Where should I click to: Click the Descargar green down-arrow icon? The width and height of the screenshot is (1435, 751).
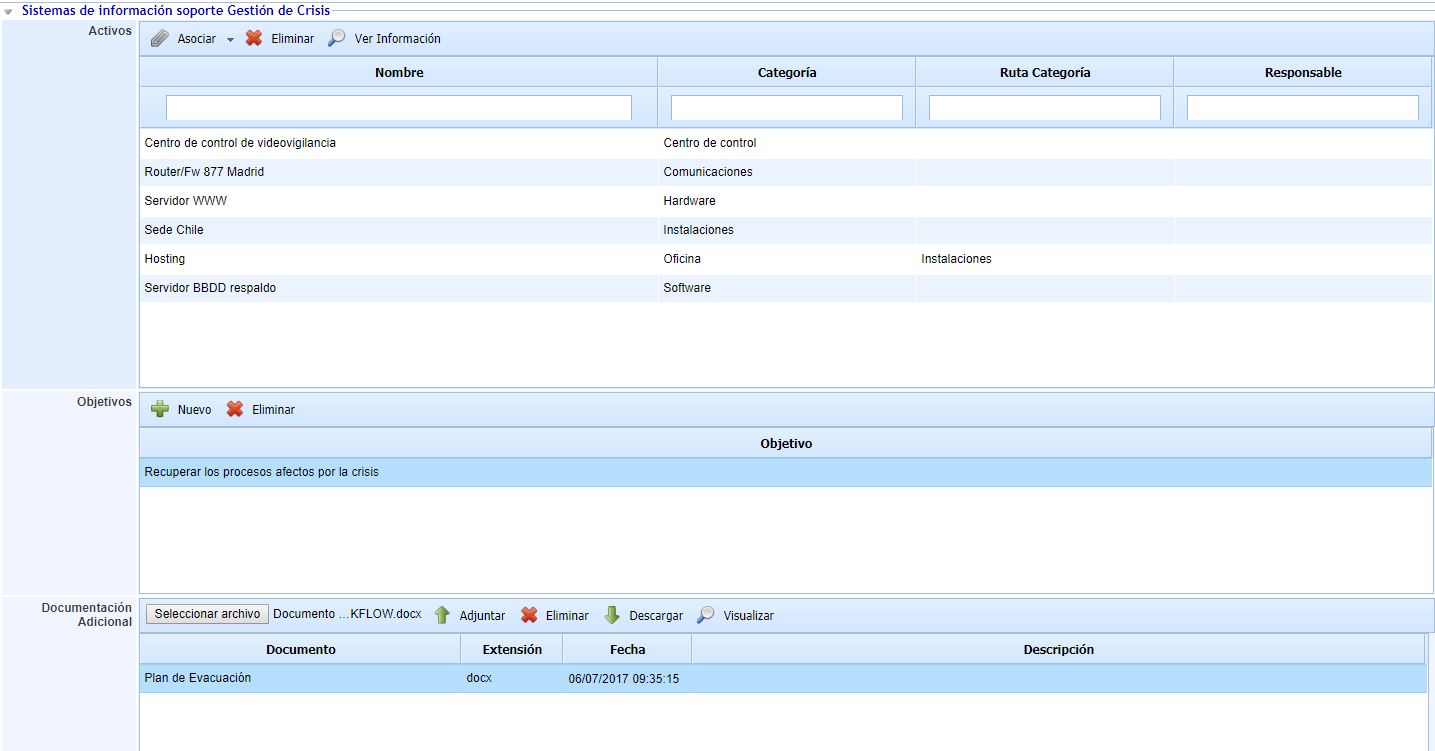[612, 615]
